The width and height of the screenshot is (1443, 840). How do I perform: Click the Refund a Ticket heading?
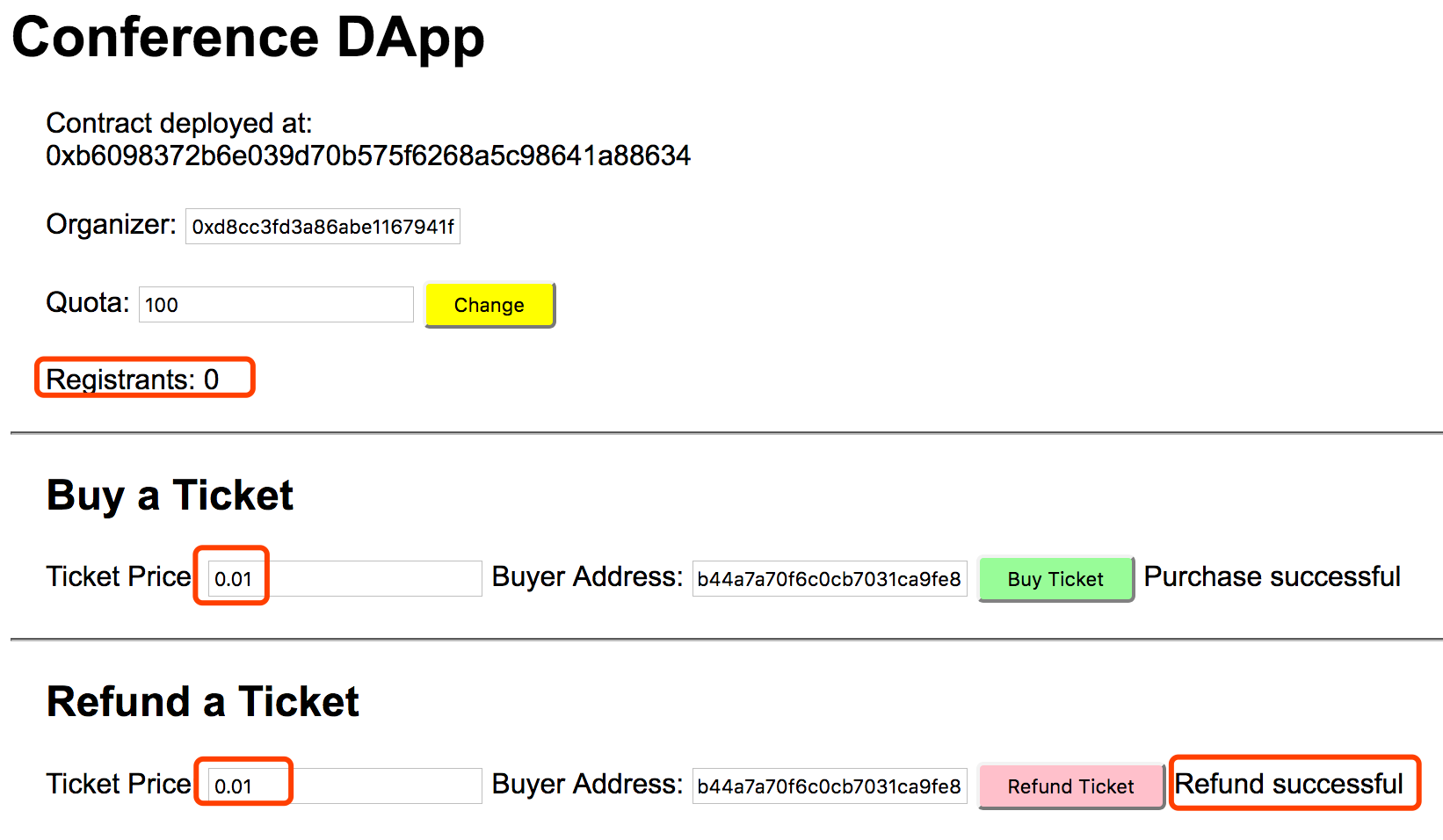click(x=203, y=702)
